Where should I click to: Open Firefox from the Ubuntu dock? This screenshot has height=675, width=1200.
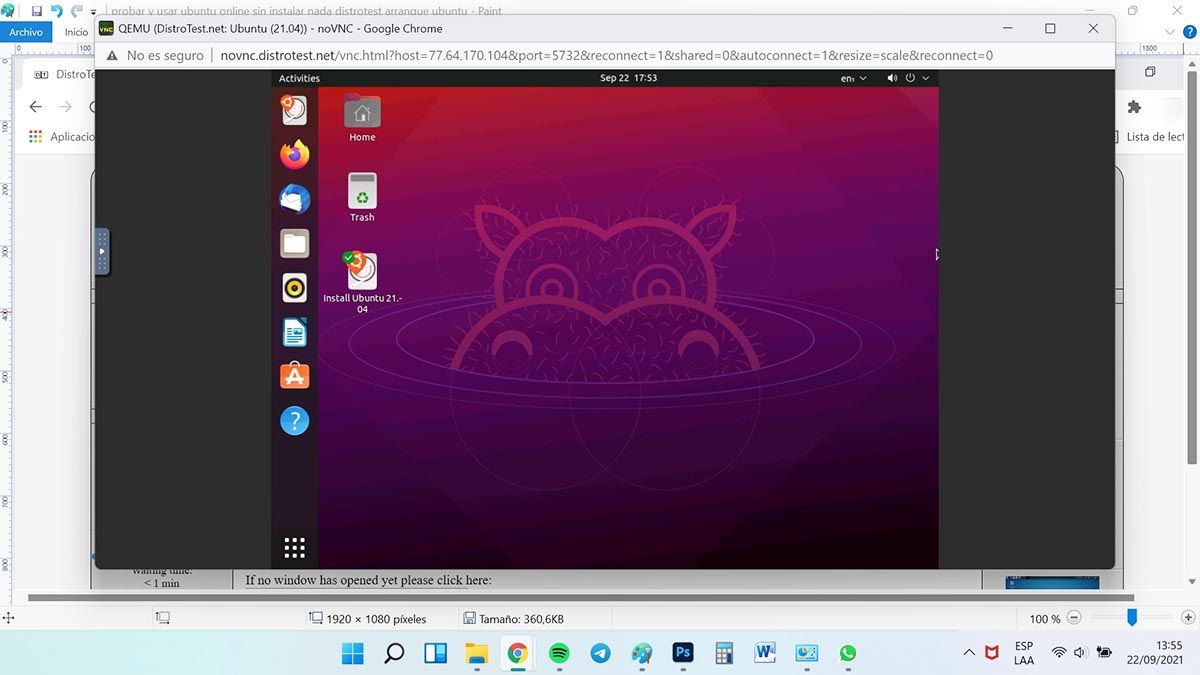pos(294,154)
